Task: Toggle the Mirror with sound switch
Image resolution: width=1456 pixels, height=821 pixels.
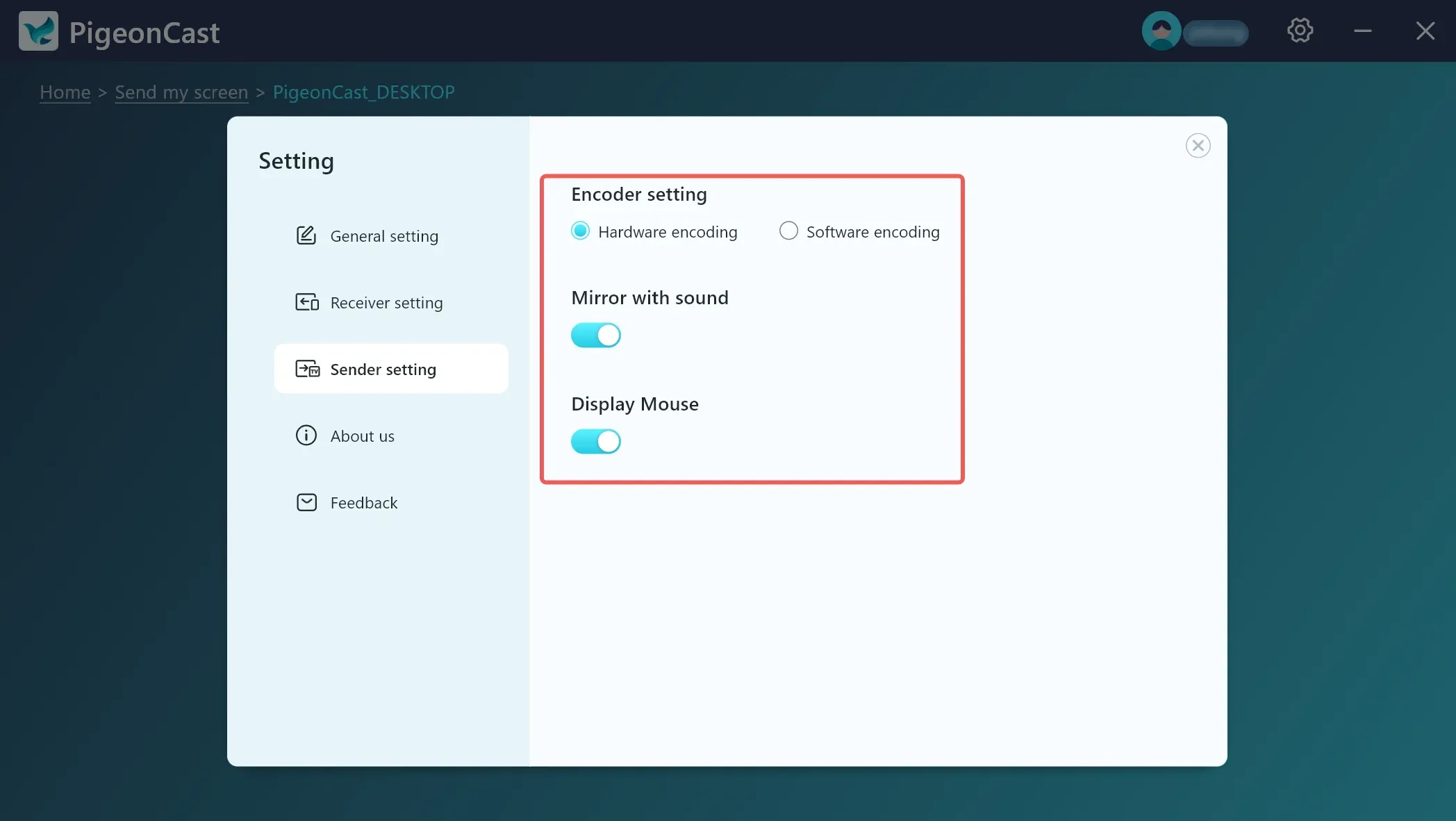Action: coord(596,335)
